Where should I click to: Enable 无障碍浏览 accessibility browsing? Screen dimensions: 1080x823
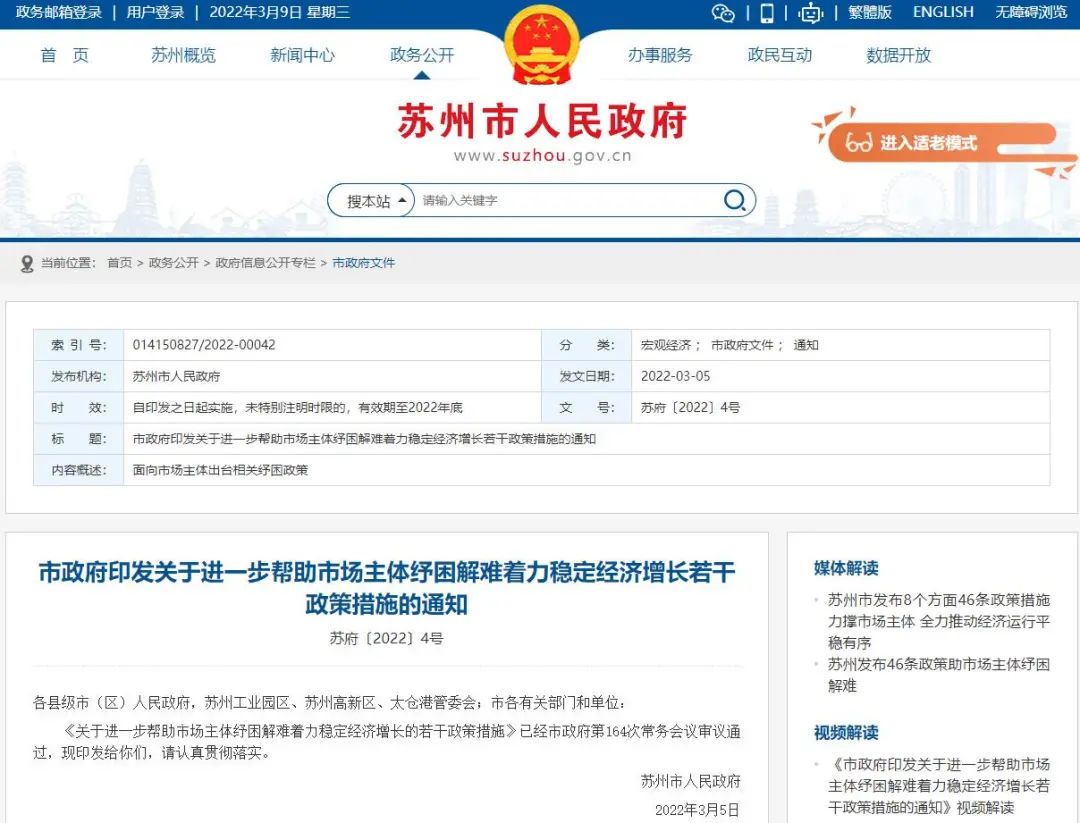click(1031, 13)
